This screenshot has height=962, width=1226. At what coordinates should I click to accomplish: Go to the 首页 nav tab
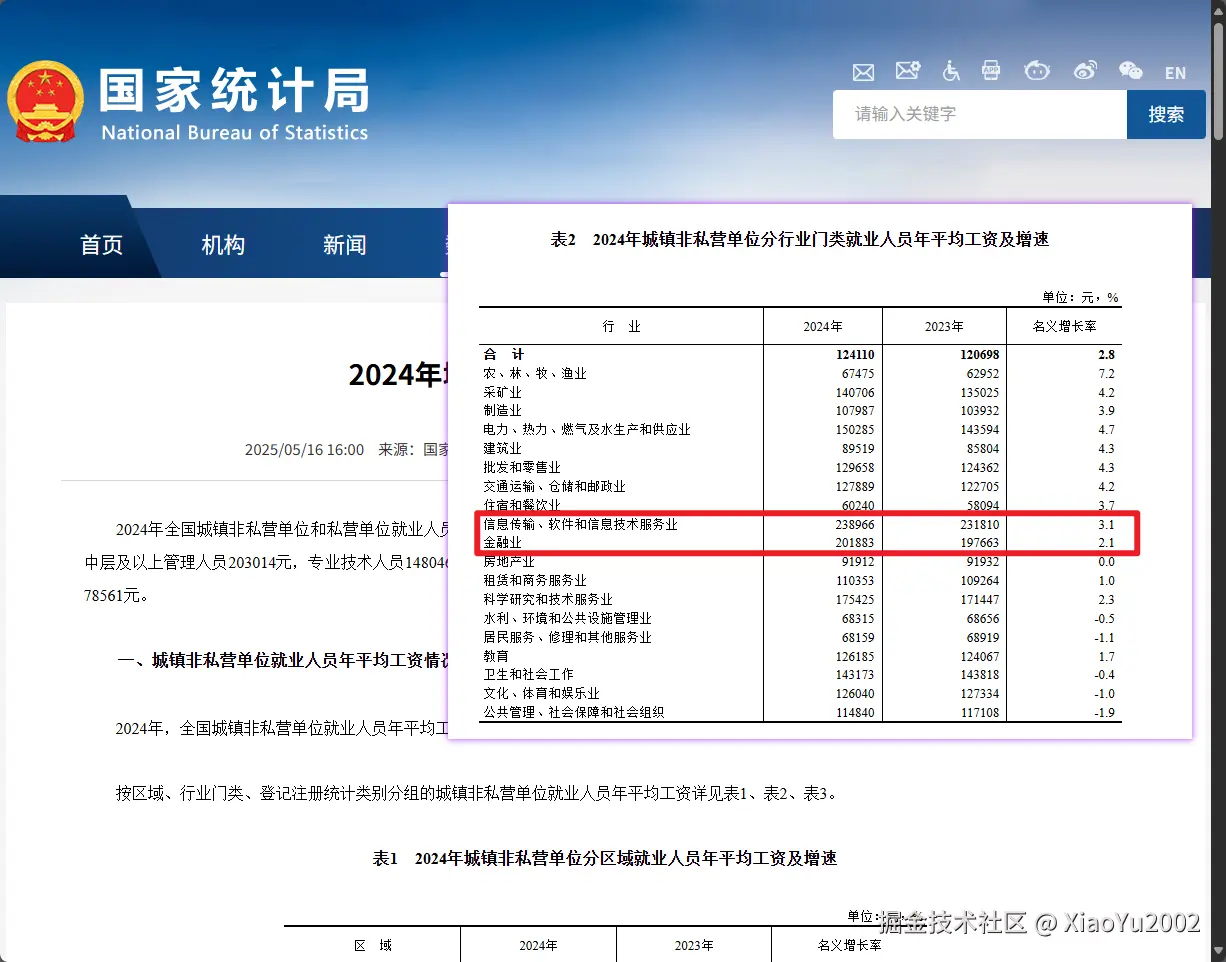(x=102, y=245)
